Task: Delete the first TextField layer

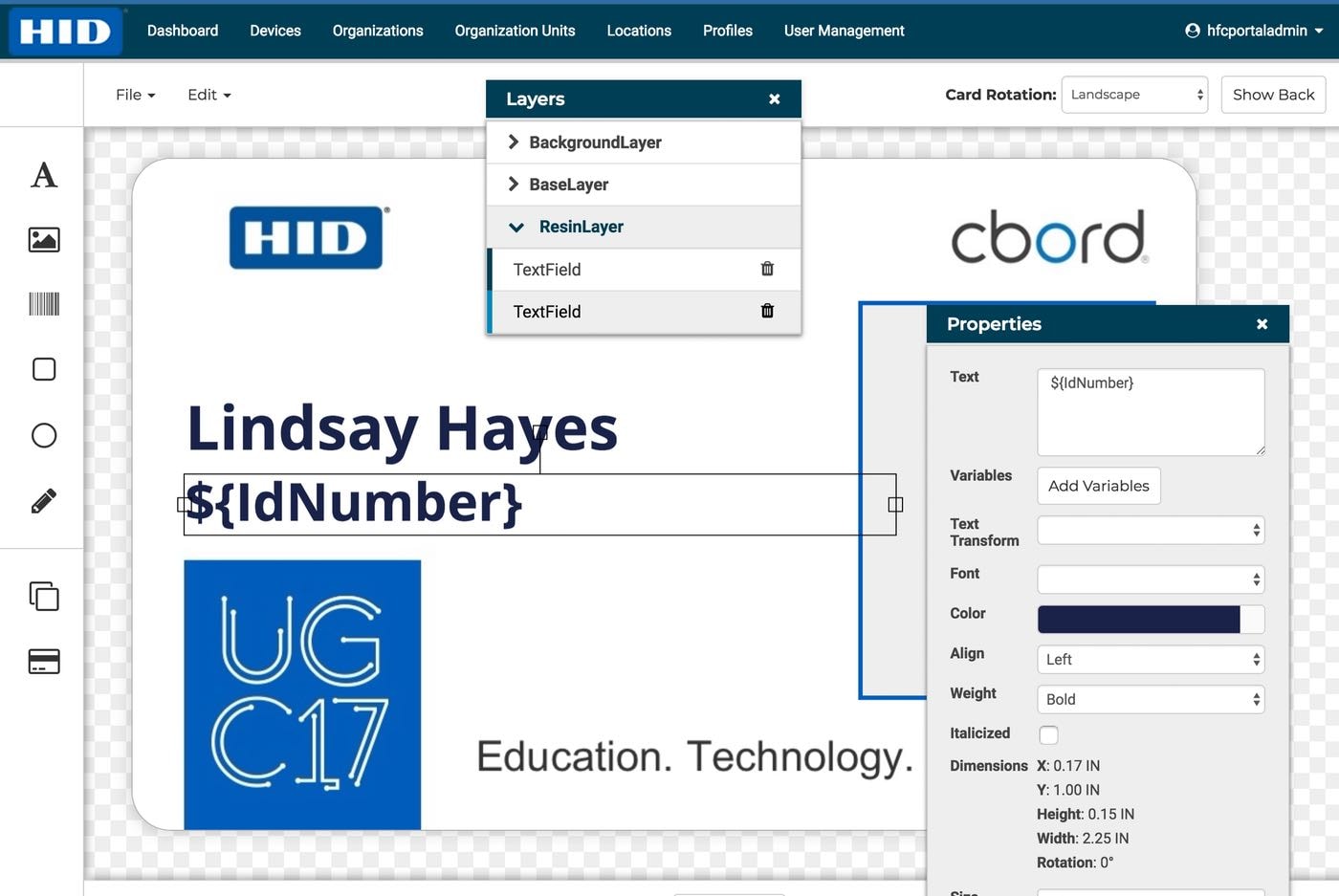Action: pos(767,269)
